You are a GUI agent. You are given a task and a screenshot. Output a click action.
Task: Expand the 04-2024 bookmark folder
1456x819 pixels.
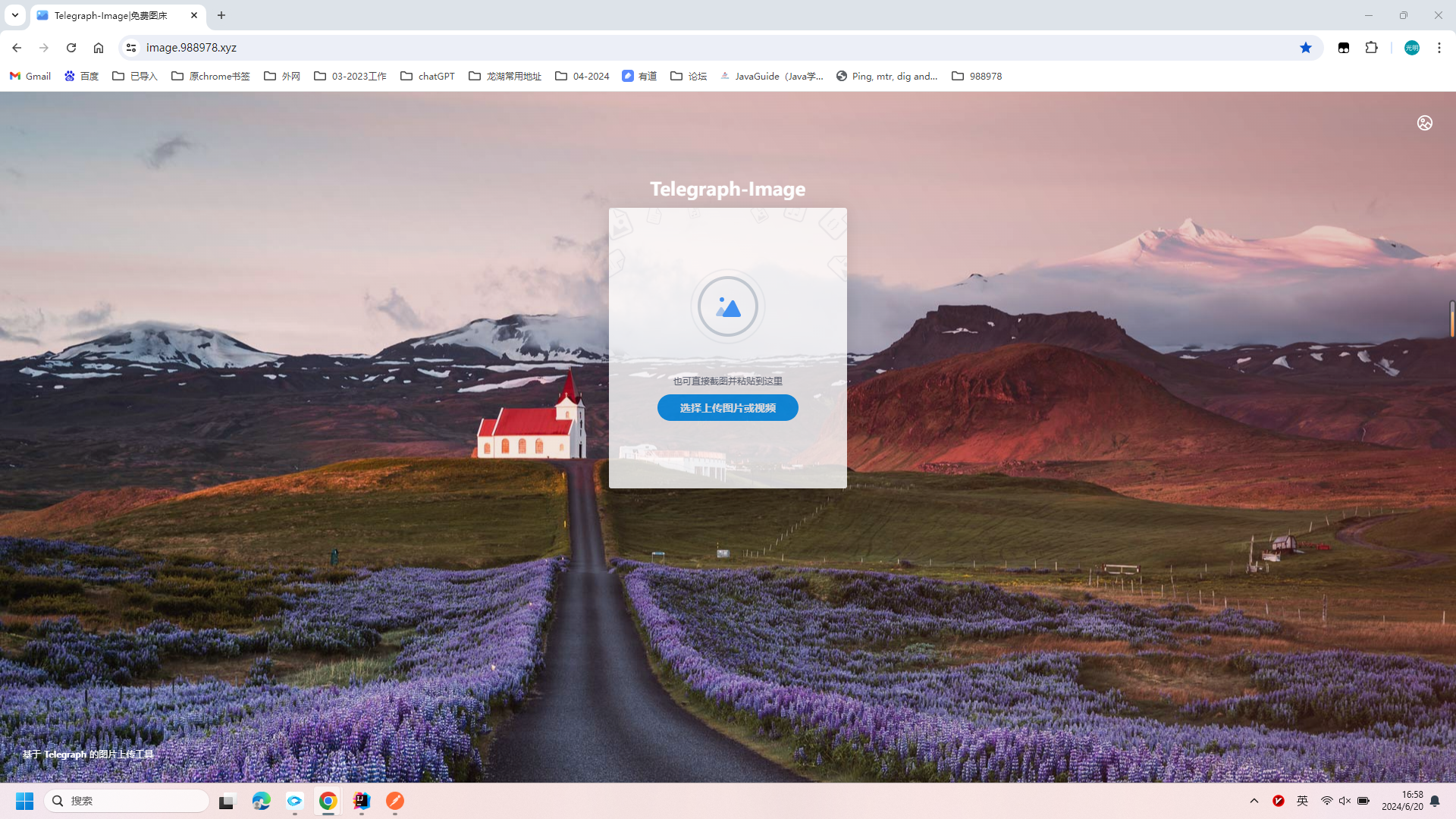tap(582, 76)
